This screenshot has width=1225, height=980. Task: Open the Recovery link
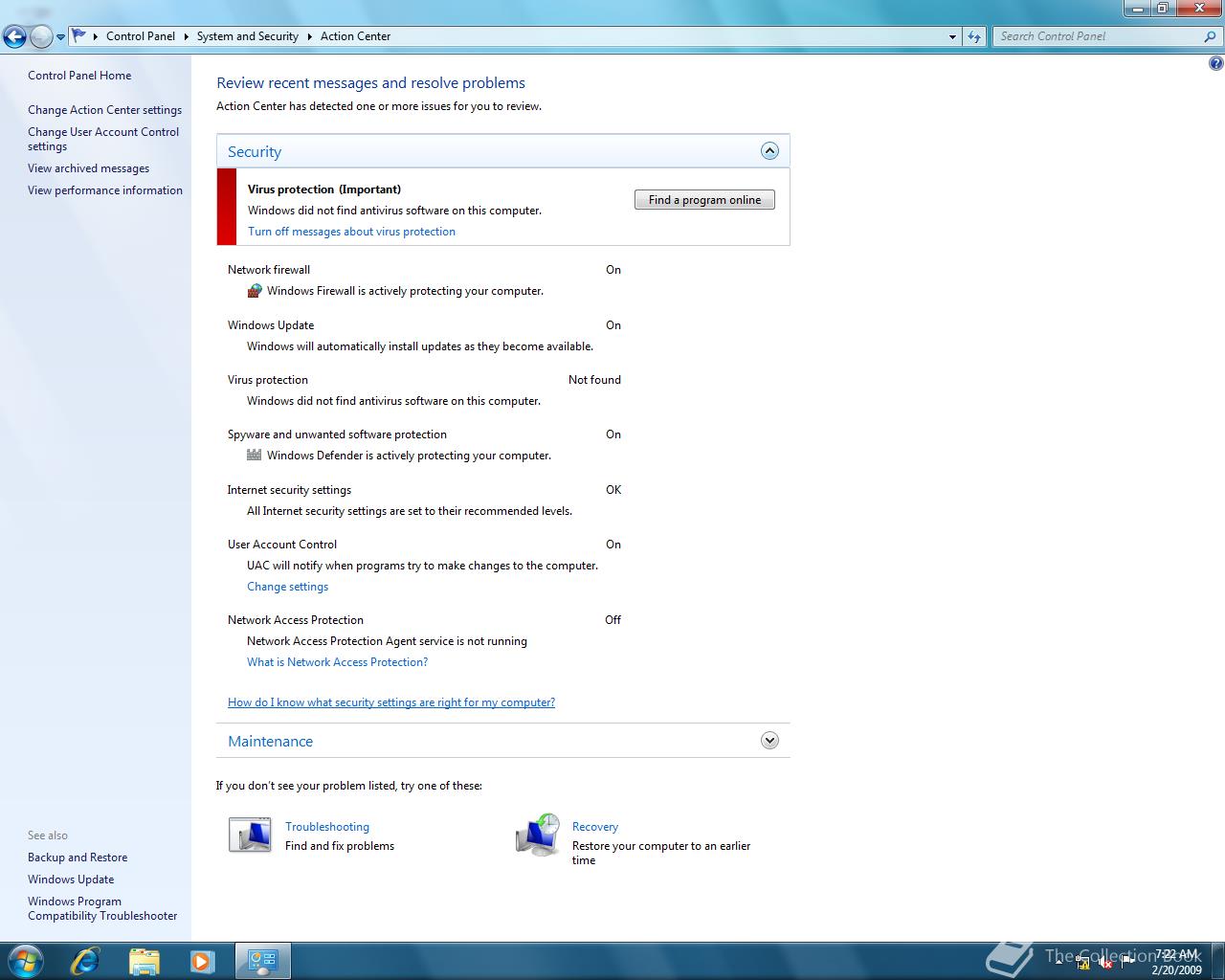click(x=595, y=827)
